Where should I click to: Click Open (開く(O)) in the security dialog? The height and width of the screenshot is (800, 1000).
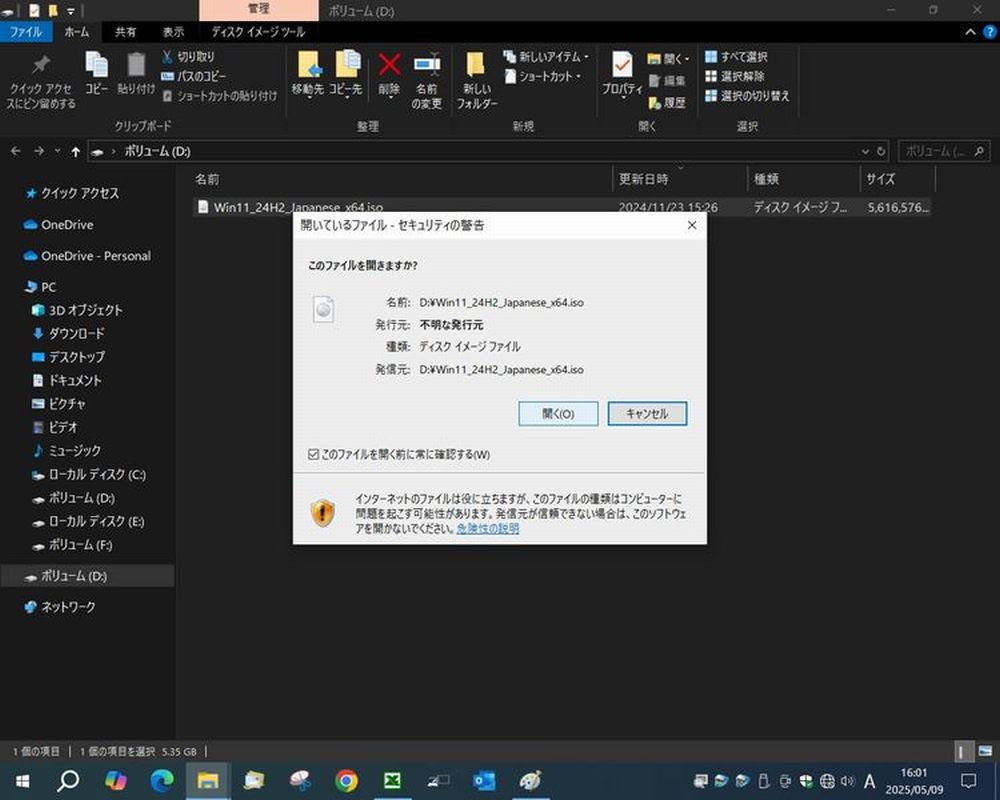[x=558, y=413]
